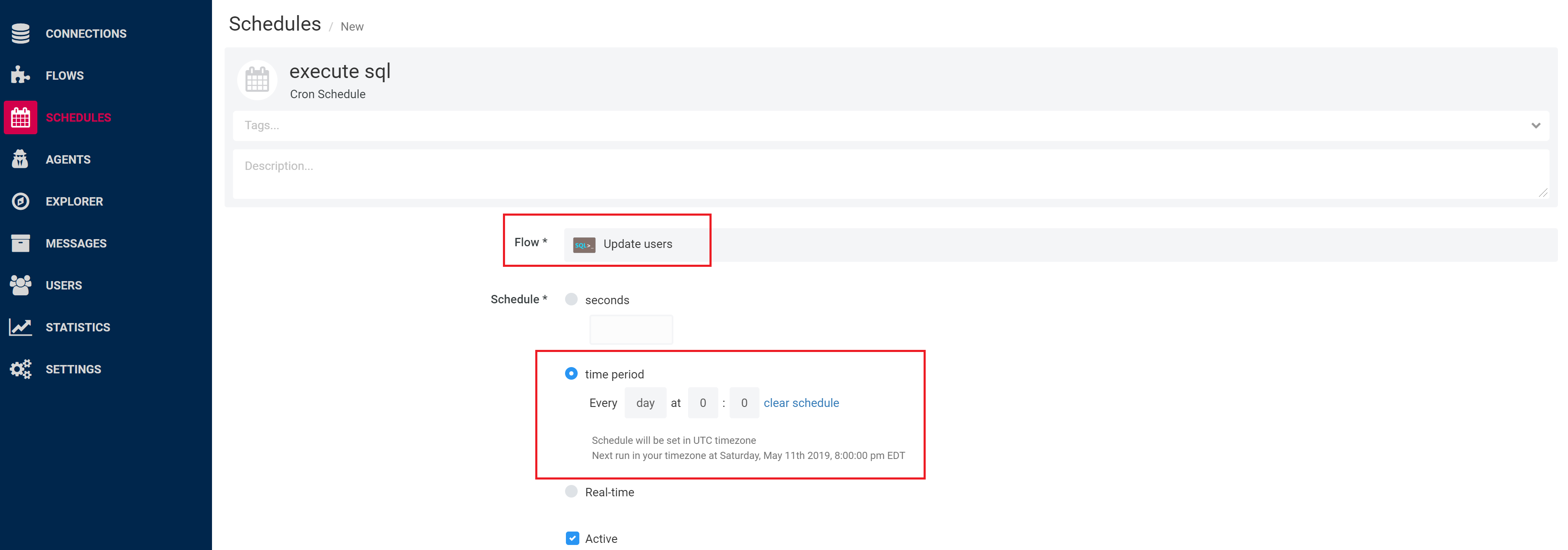
Task: Uncheck the Active checkbox
Action: pyautogui.click(x=572, y=538)
